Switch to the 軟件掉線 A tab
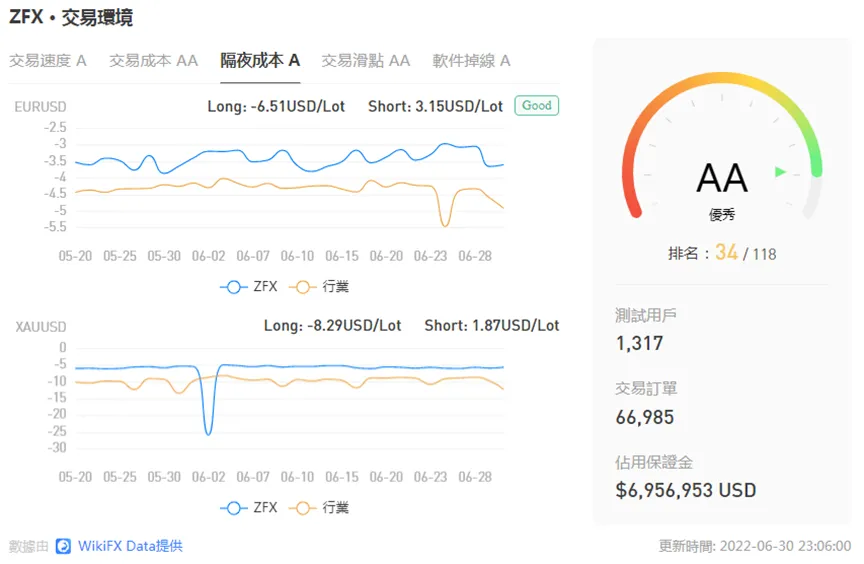Screen dimensions: 864x564 [x=471, y=61]
